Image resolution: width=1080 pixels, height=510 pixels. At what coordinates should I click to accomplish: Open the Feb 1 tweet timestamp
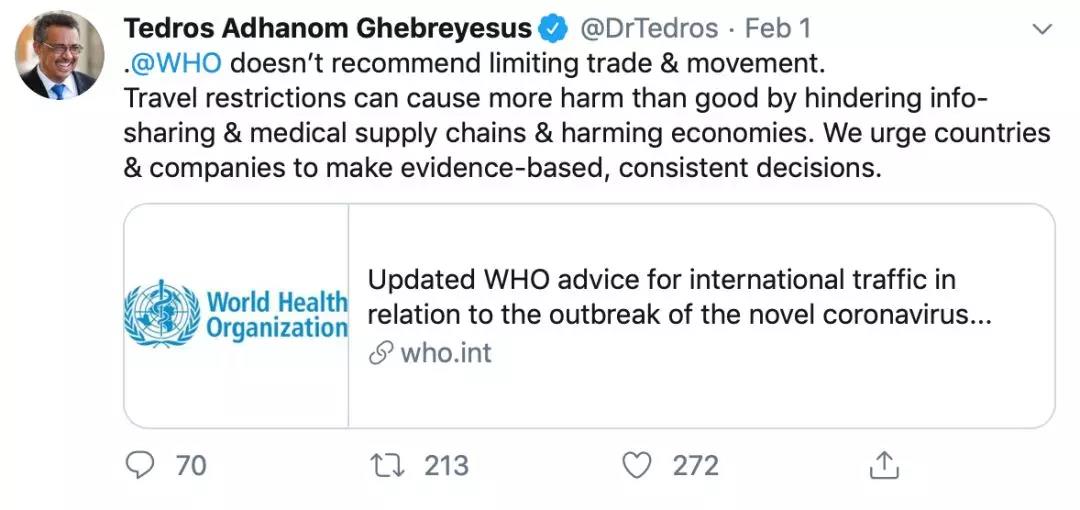point(778,29)
